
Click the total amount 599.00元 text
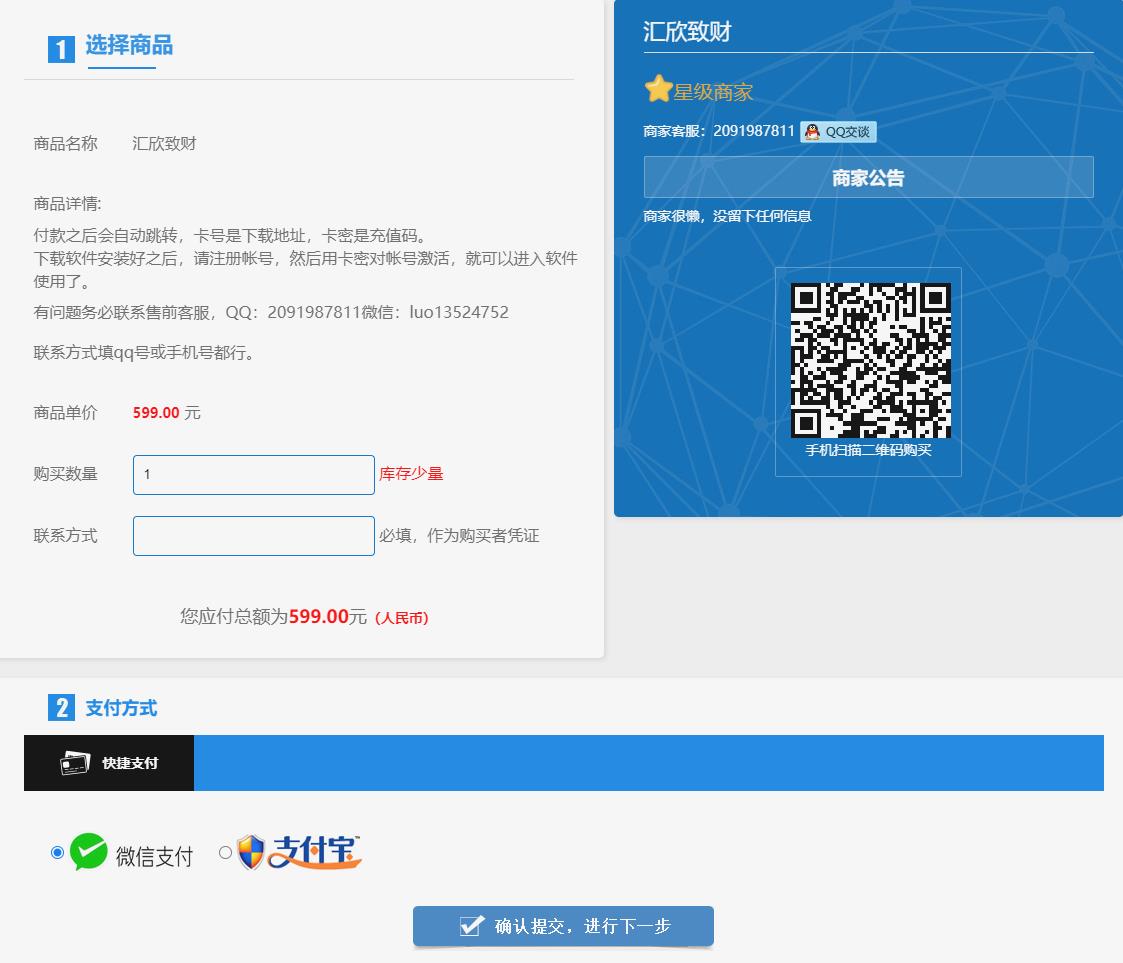[327, 616]
